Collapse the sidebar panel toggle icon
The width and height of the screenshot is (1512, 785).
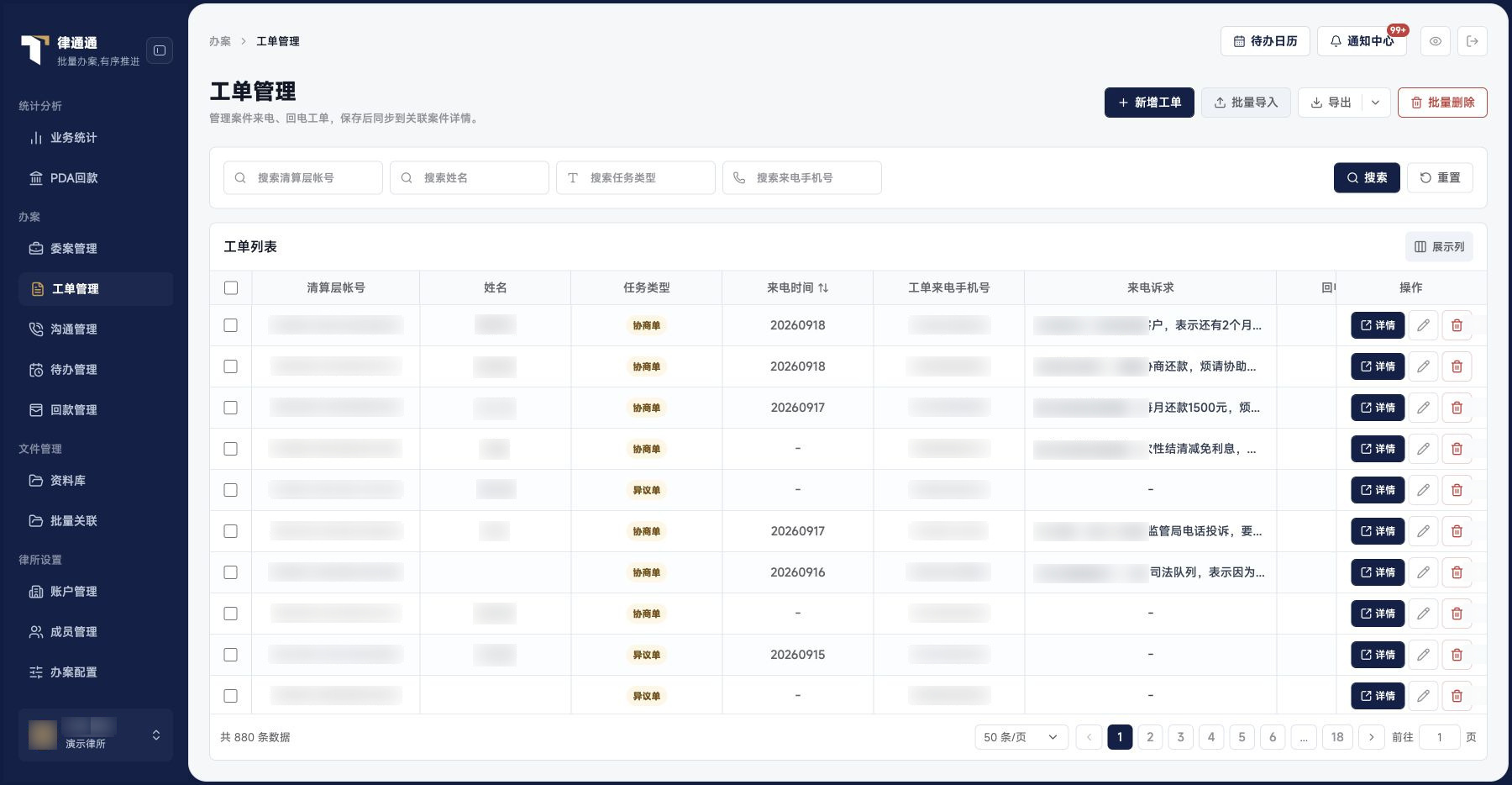(160, 50)
